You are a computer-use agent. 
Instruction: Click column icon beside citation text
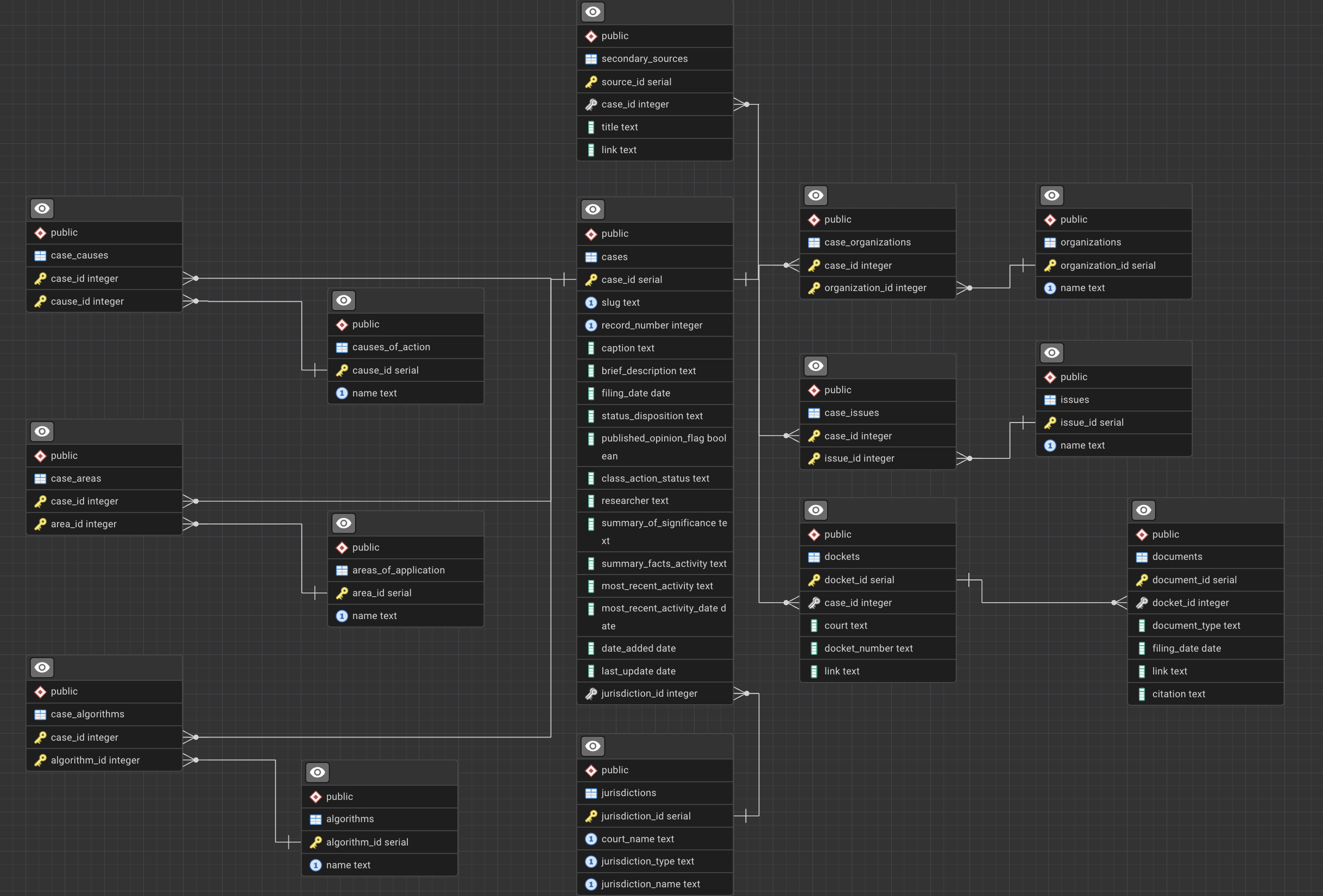(1142, 694)
